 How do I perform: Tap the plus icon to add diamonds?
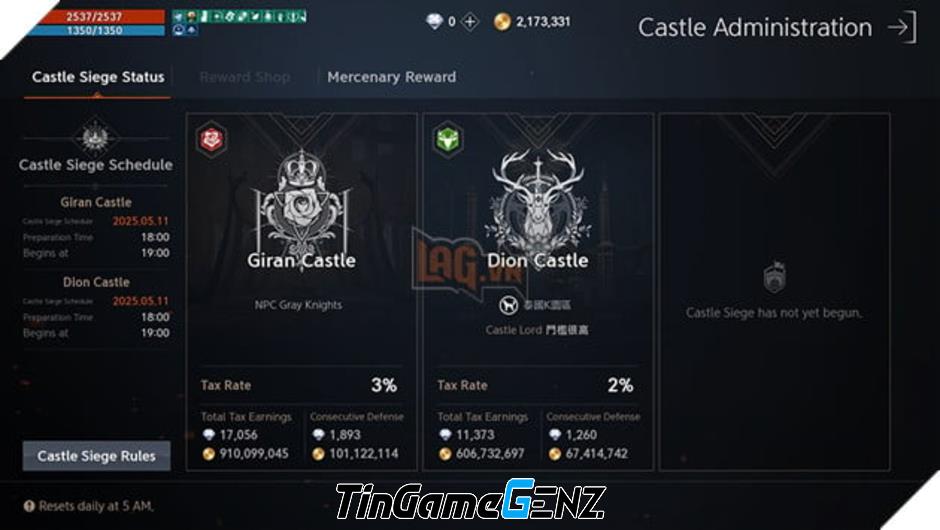click(470, 22)
